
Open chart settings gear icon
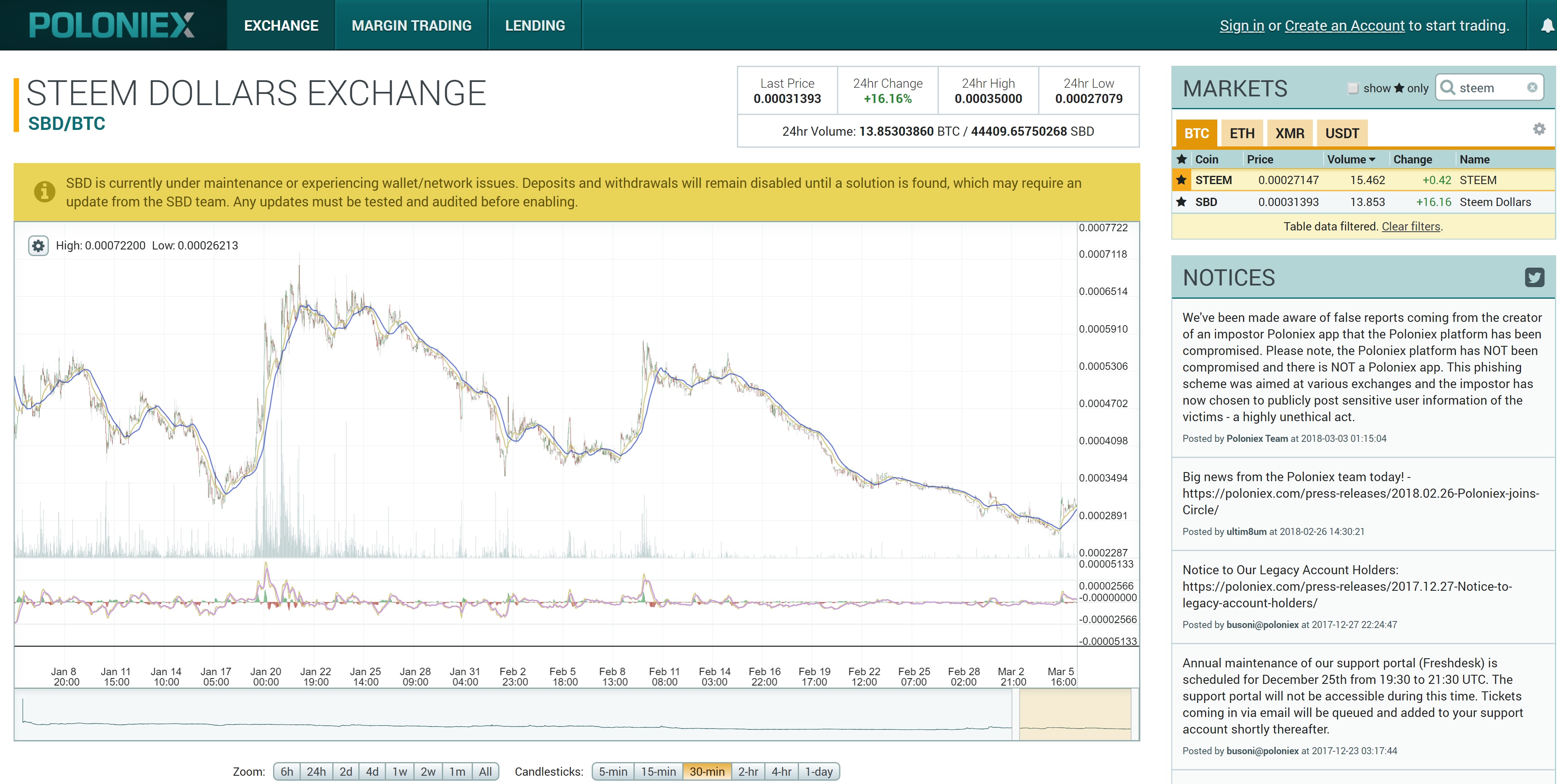coord(38,245)
